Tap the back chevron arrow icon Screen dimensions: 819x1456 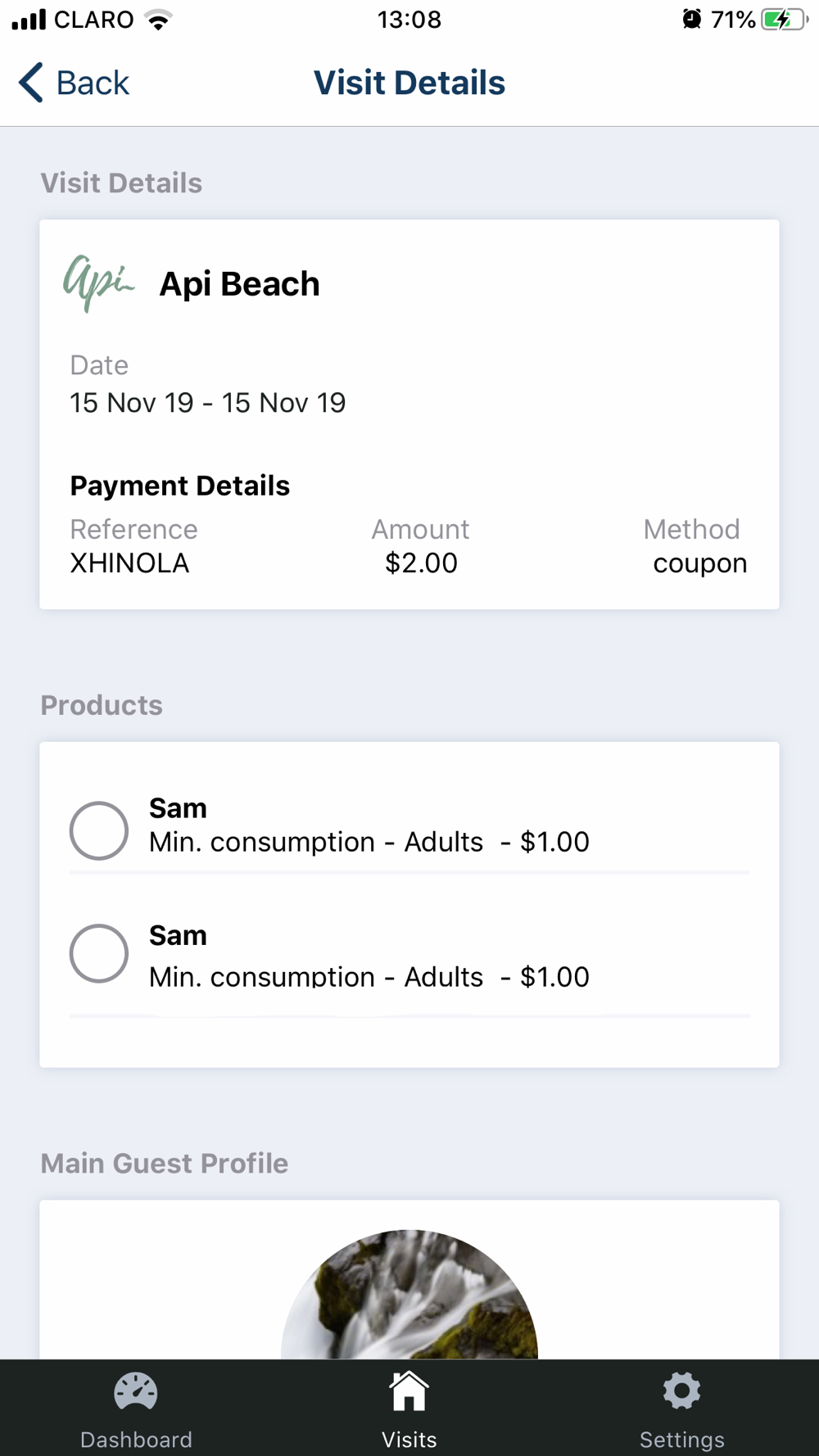[31, 83]
